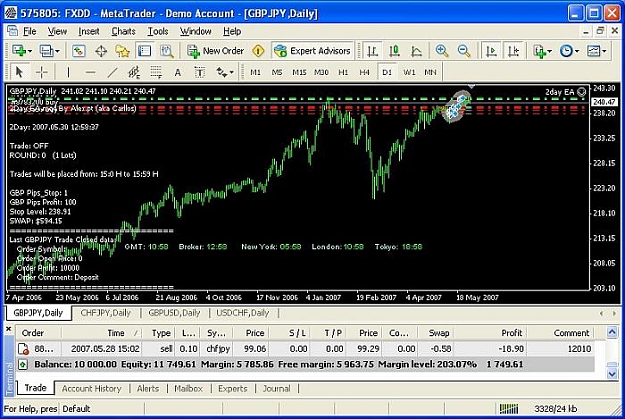Launch MetaEditor with the yellow diamond icon
Screen dimensions: 625x419
(x=258, y=51)
